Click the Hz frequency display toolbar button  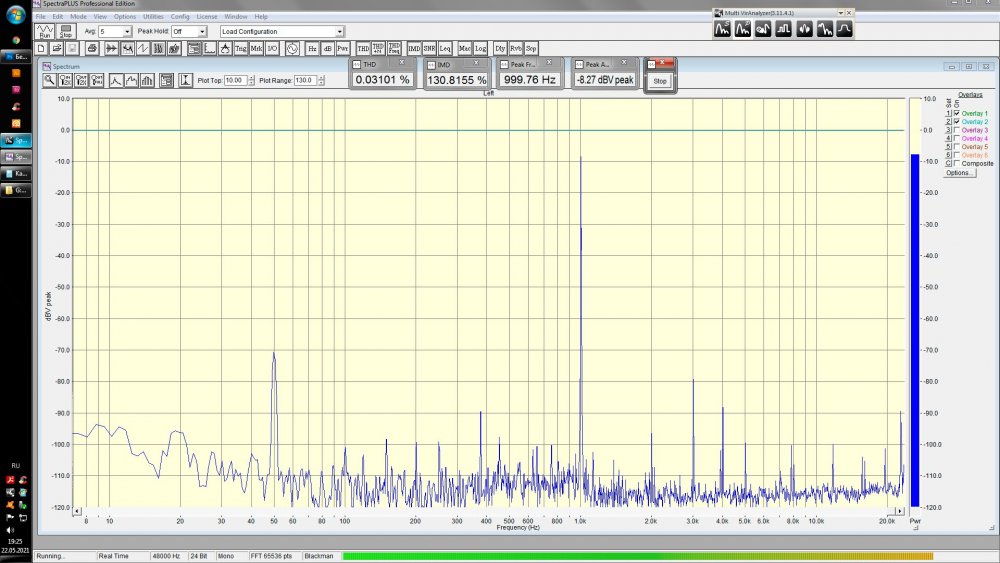coord(312,48)
